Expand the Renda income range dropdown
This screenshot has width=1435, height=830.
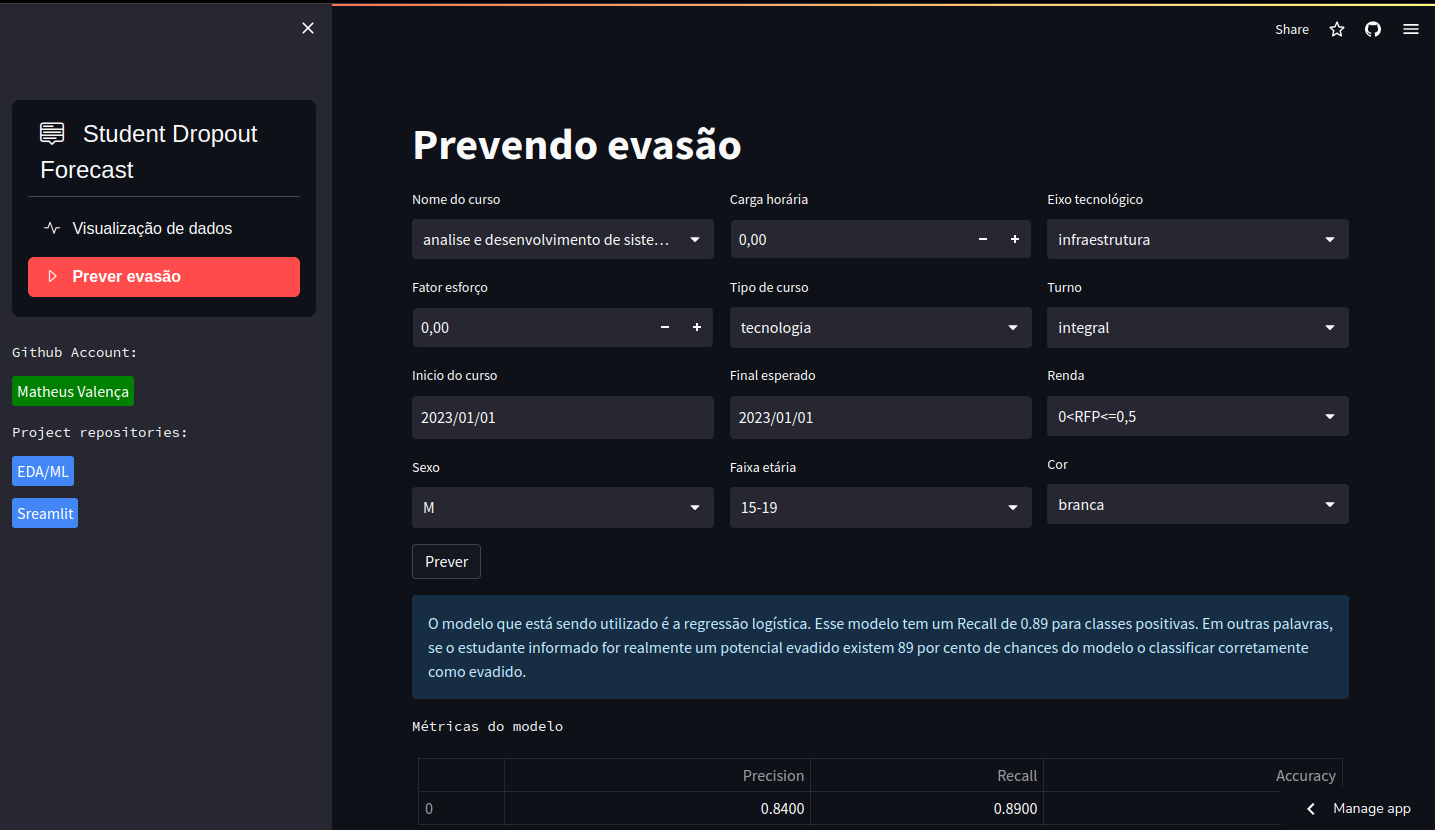click(x=1197, y=416)
